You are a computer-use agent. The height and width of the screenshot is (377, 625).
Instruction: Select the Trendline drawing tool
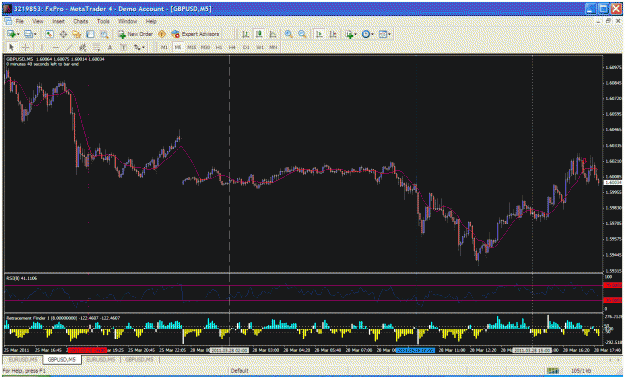69,47
